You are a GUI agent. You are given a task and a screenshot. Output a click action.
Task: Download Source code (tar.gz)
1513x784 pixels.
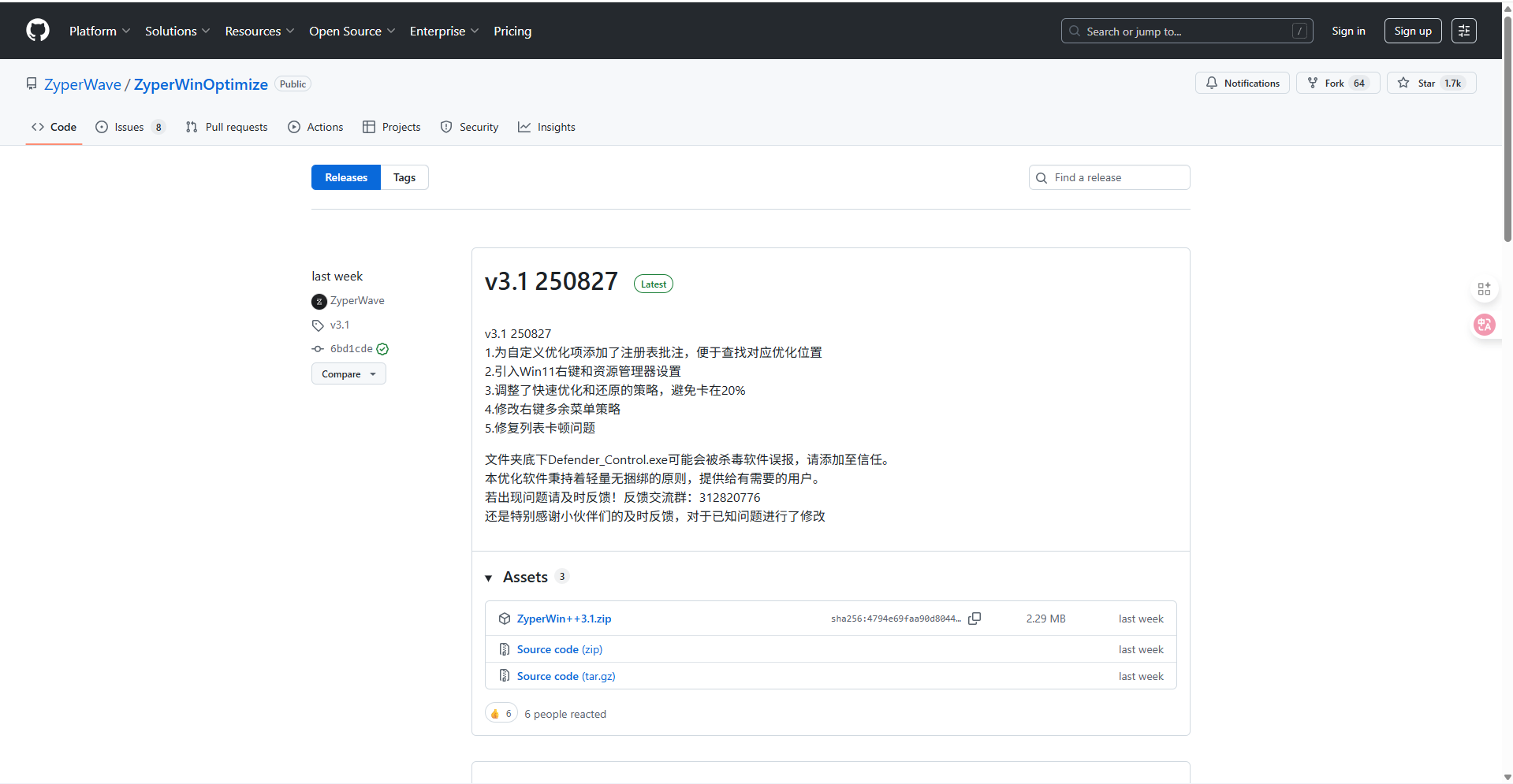pyautogui.click(x=566, y=676)
